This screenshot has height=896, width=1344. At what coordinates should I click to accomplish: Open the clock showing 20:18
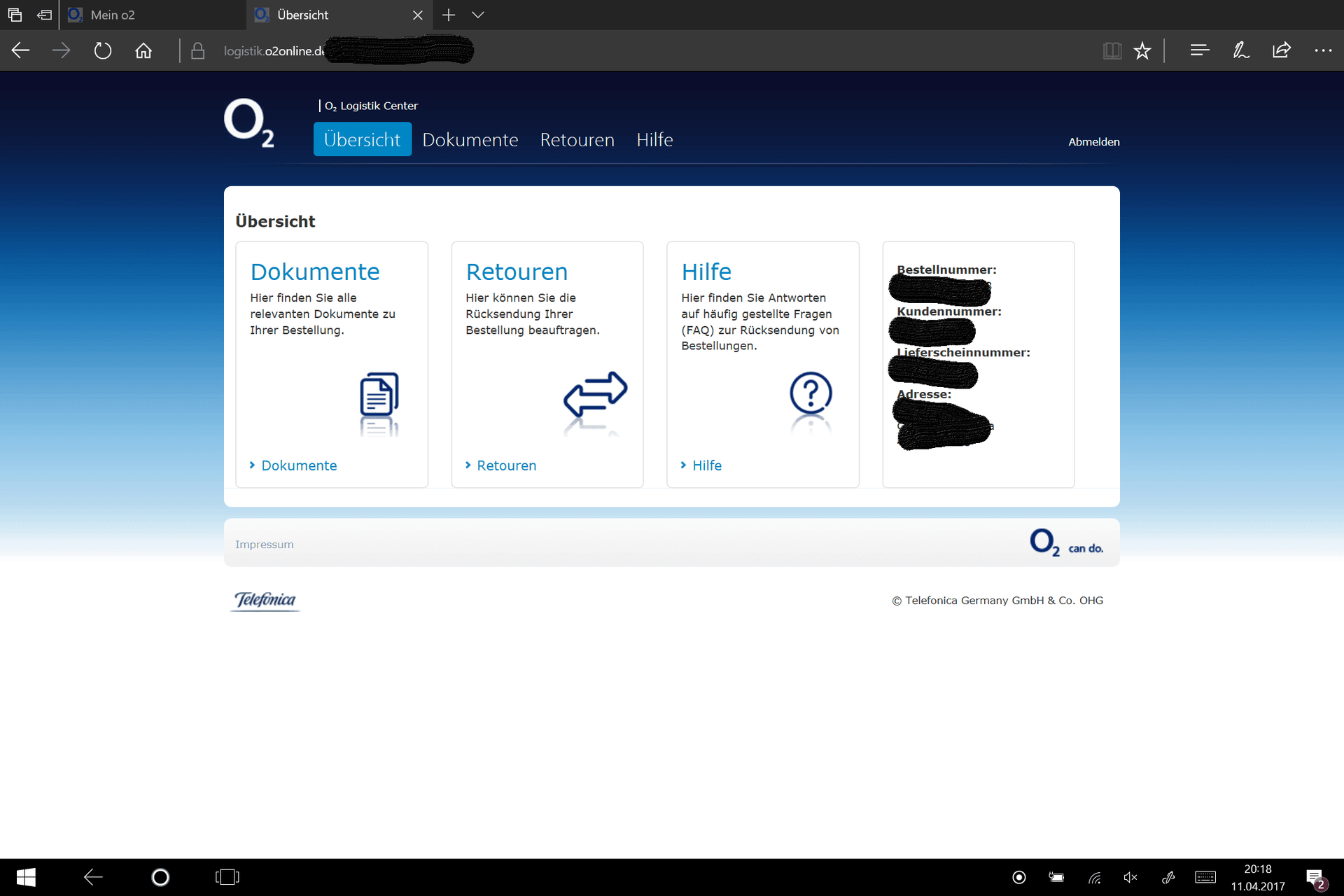click(x=1258, y=877)
